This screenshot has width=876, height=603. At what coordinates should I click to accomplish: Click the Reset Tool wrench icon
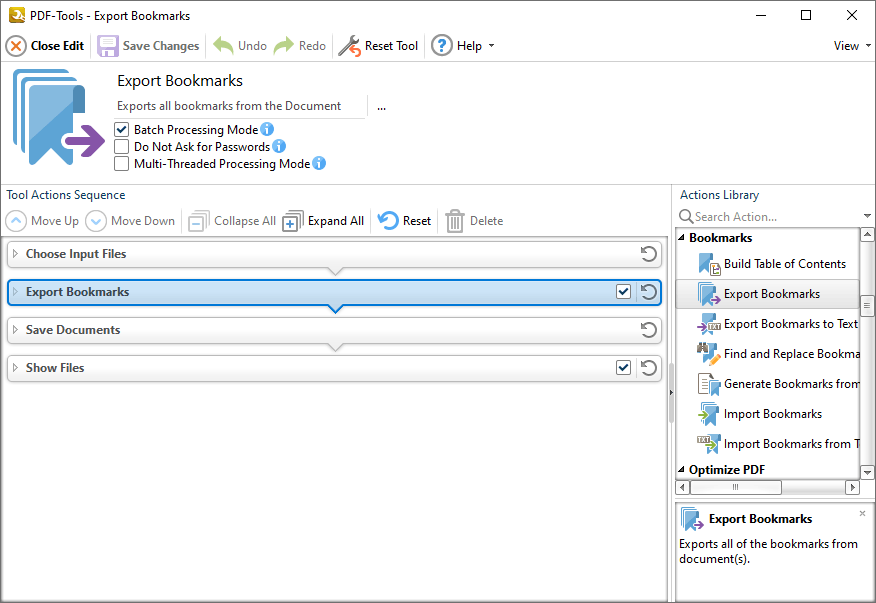pyautogui.click(x=350, y=46)
